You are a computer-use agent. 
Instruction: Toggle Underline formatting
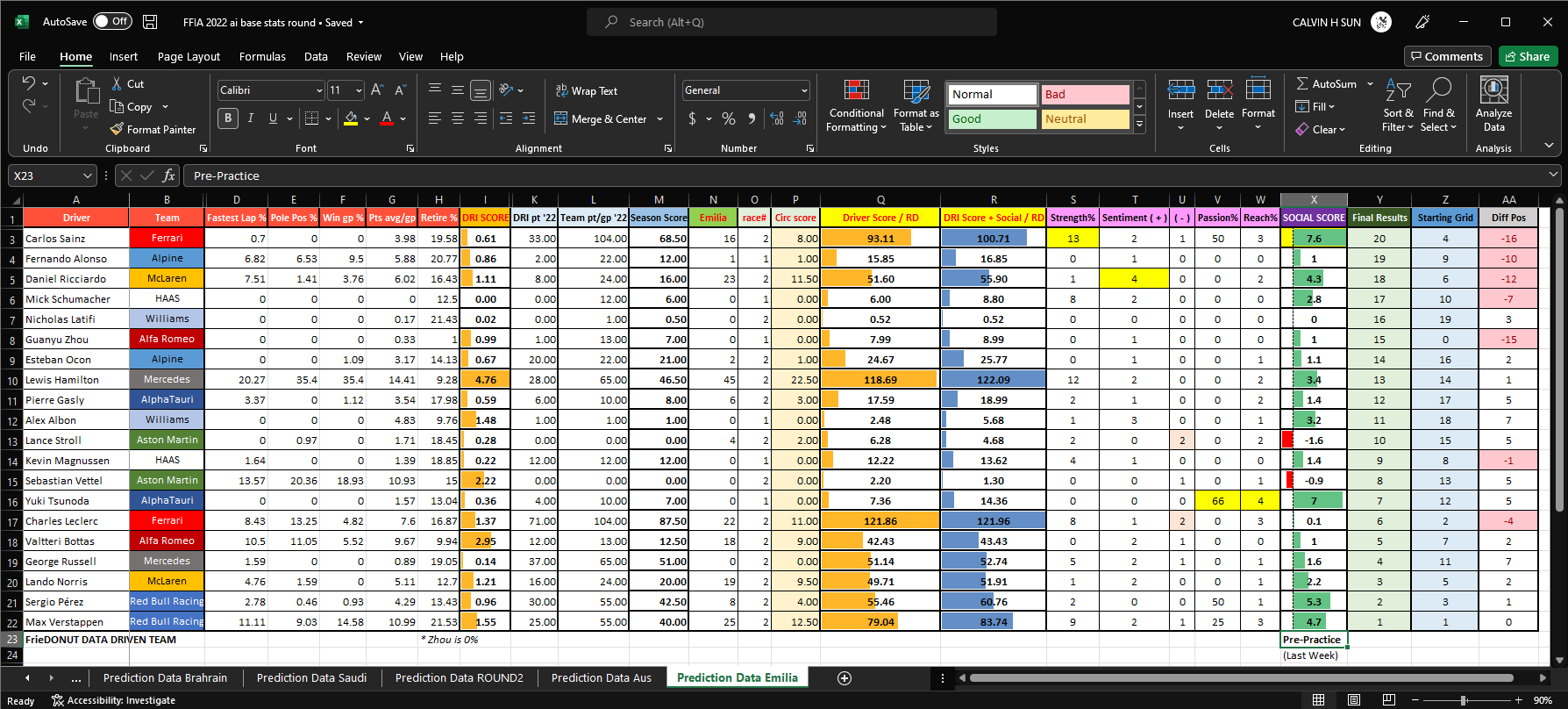[x=273, y=118]
